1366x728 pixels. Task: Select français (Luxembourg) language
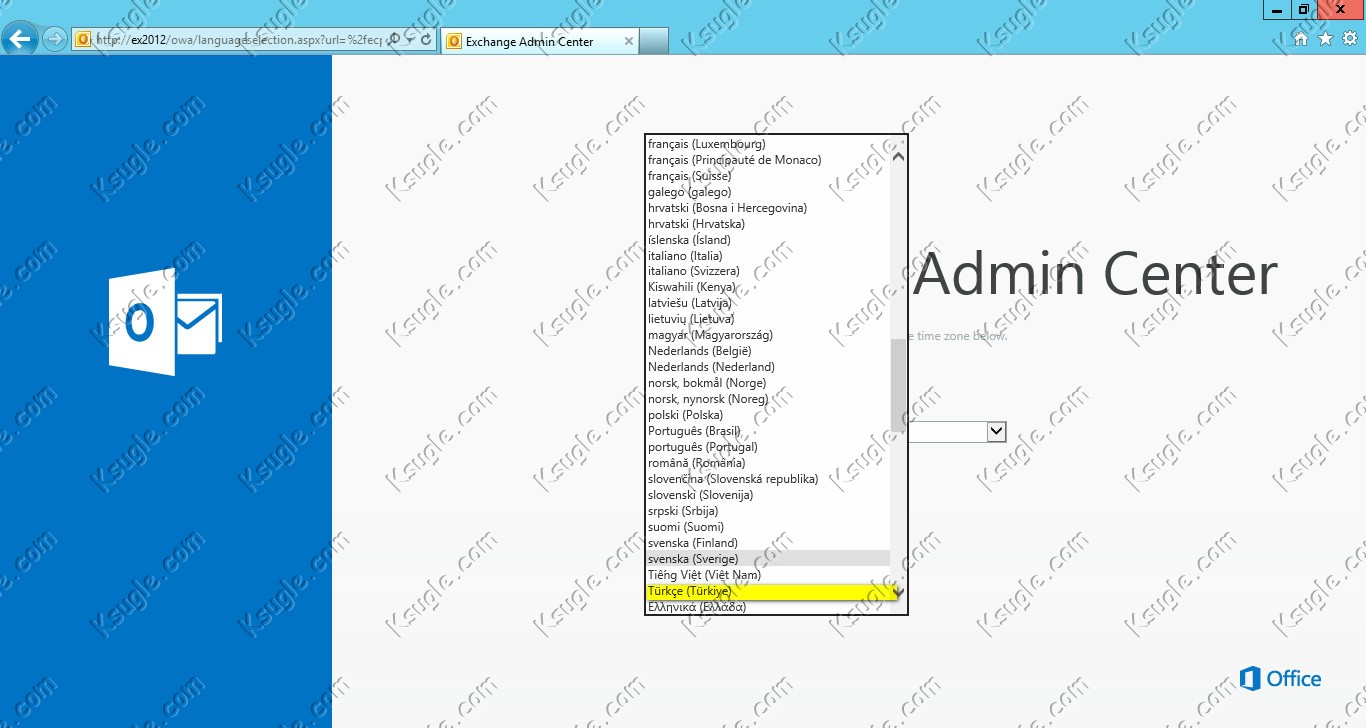coord(768,144)
